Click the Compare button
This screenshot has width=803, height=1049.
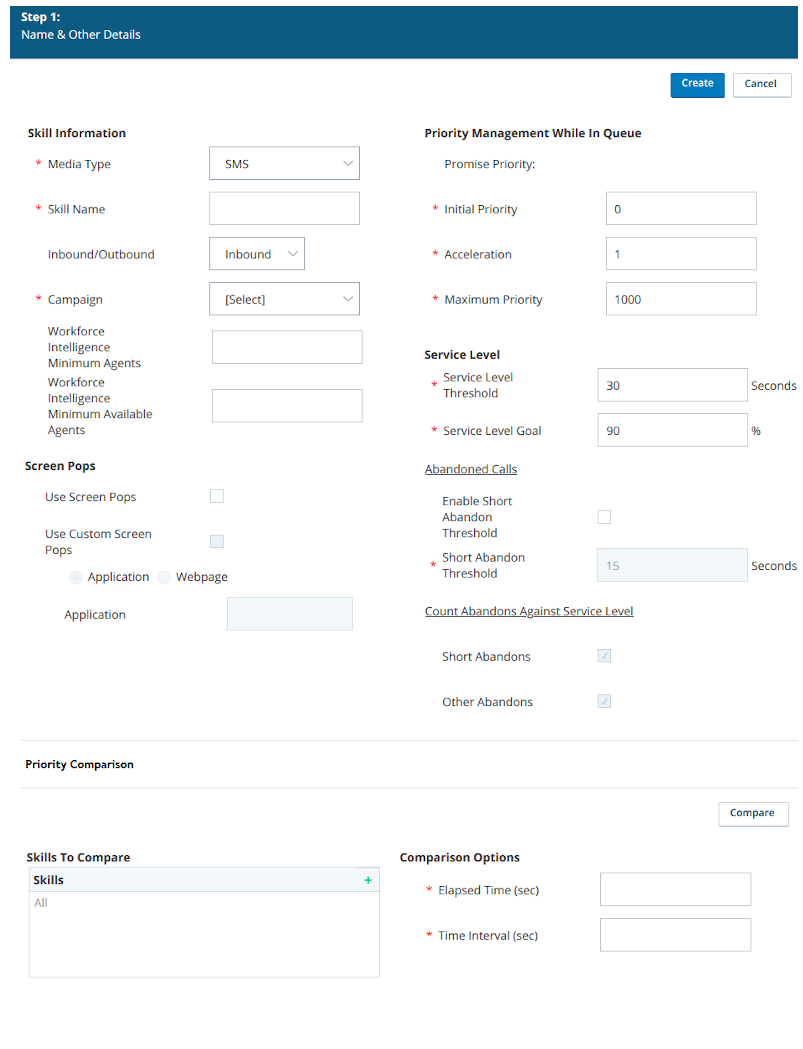point(752,813)
